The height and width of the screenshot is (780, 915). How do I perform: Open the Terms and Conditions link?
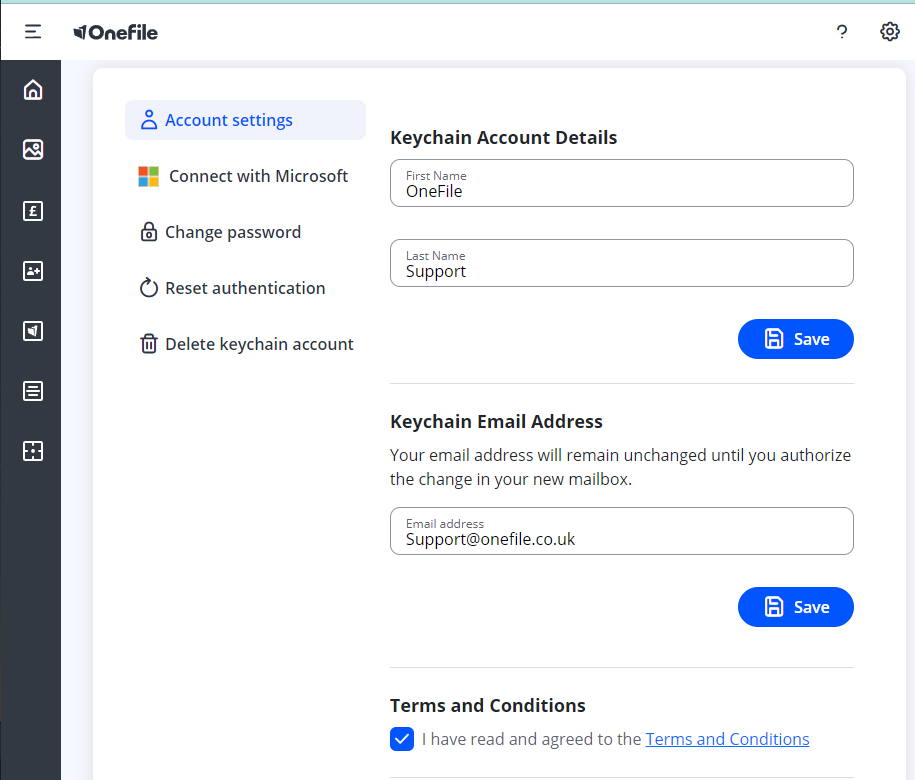tap(727, 739)
